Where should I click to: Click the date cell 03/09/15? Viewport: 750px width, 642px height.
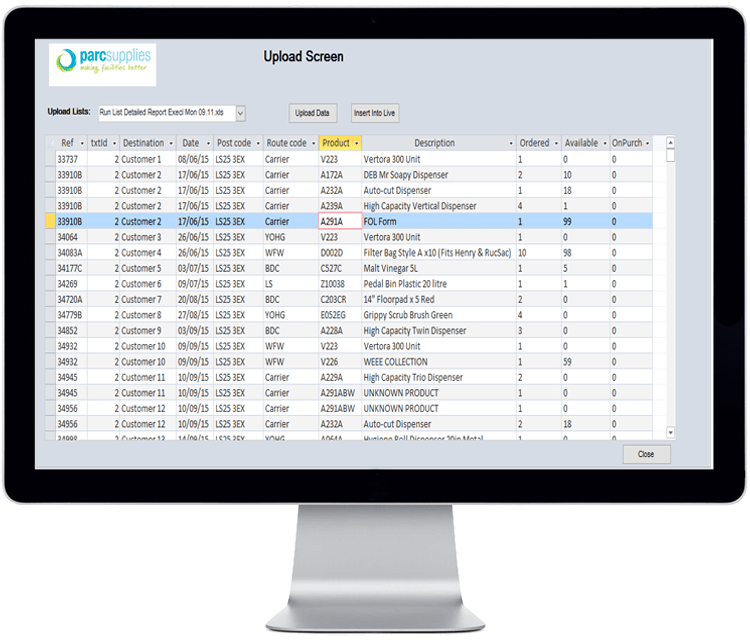point(194,331)
